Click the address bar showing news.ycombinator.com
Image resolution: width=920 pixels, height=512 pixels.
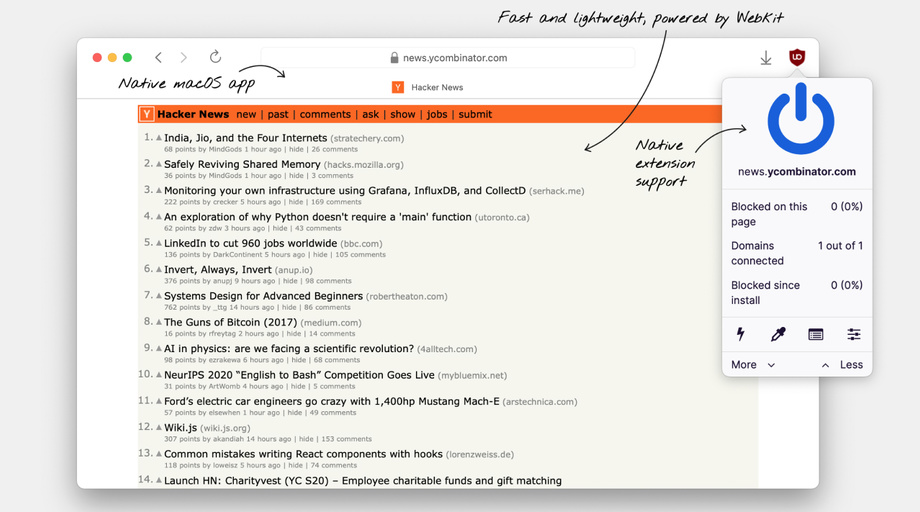pyautogui.click(x=448, y=57)
